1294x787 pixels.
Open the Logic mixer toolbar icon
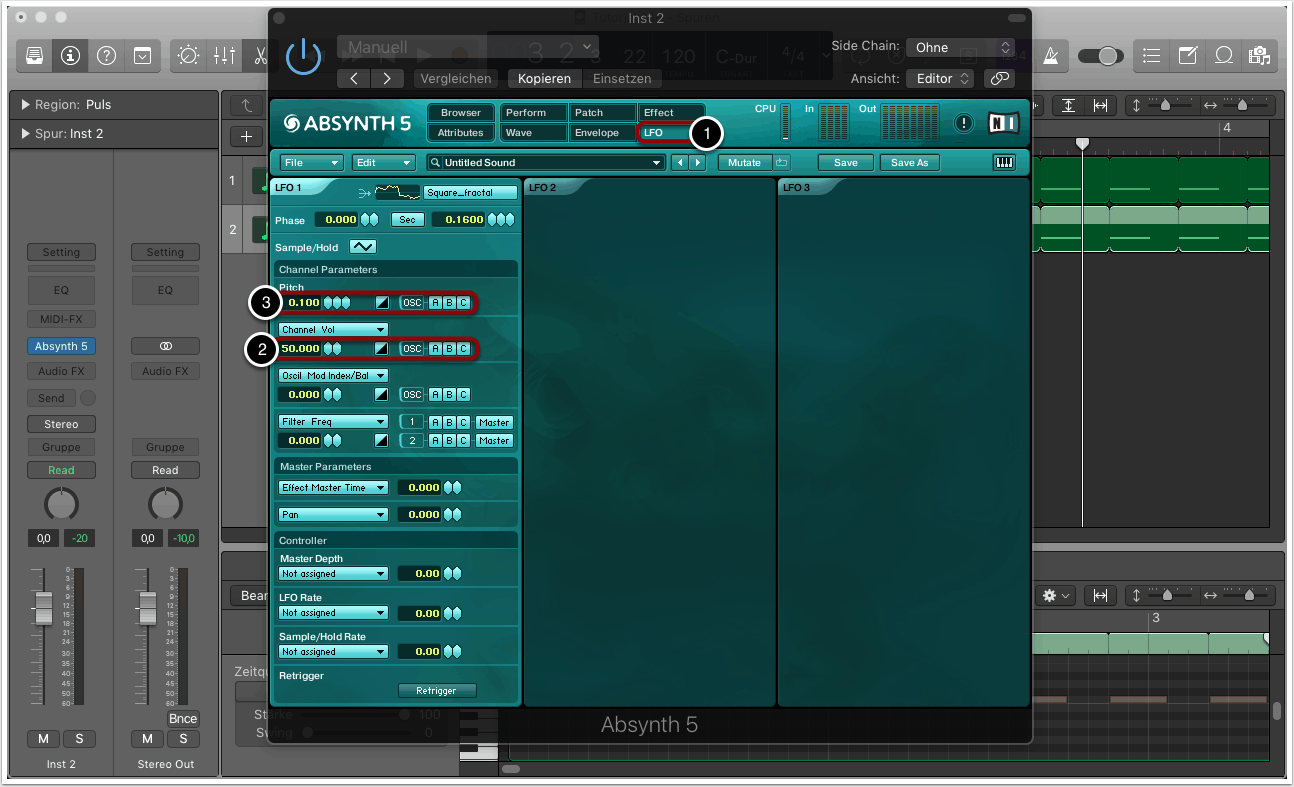(224, 56)
